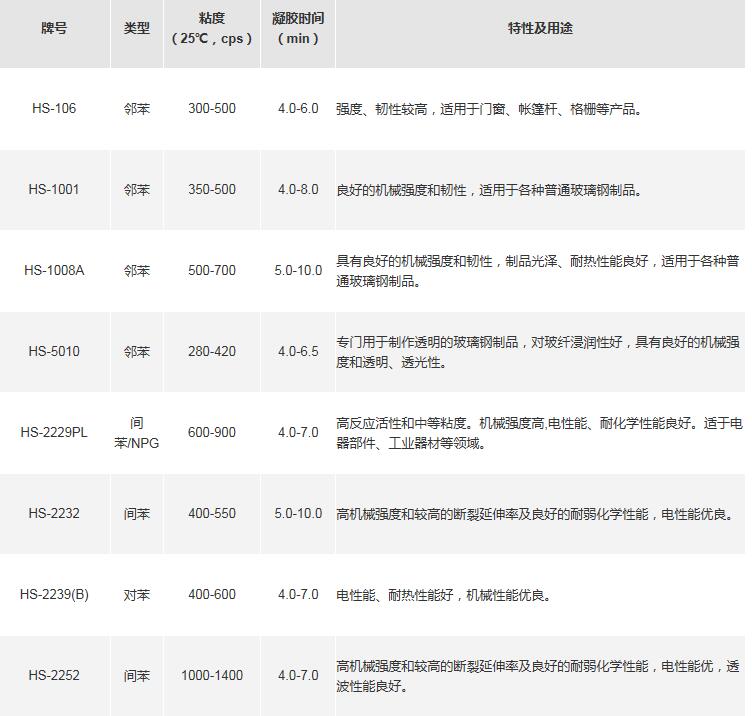Click the 280-420 viscosity value
The height and width of the screenshot is (716, 752).
[x=211, y=351]
